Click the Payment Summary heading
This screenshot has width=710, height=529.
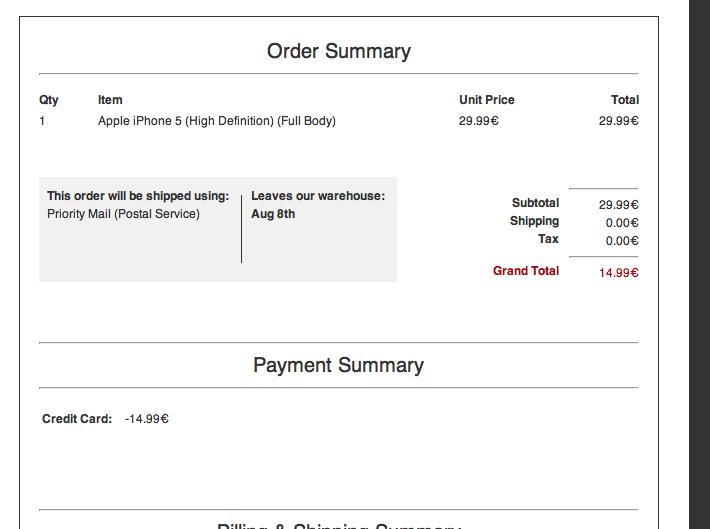tap(339, 365)
